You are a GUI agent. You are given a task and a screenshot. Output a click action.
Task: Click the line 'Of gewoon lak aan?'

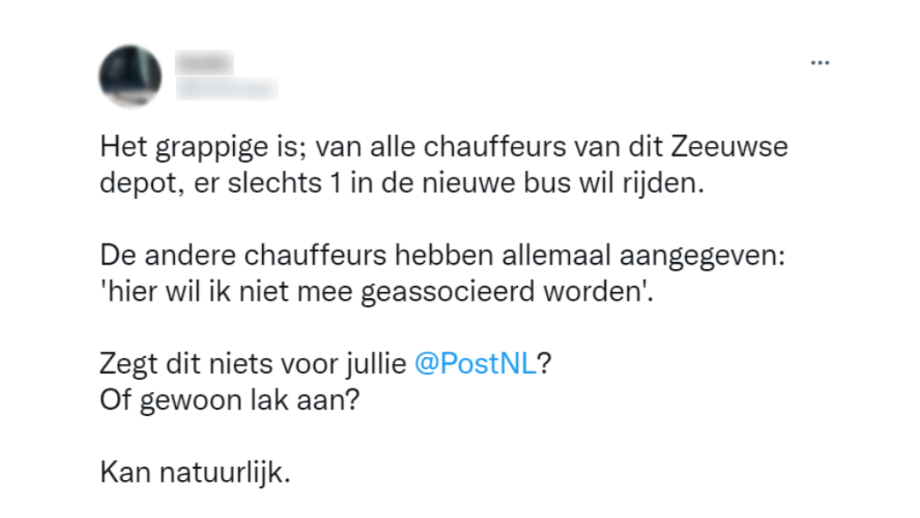tap(229, 400)
